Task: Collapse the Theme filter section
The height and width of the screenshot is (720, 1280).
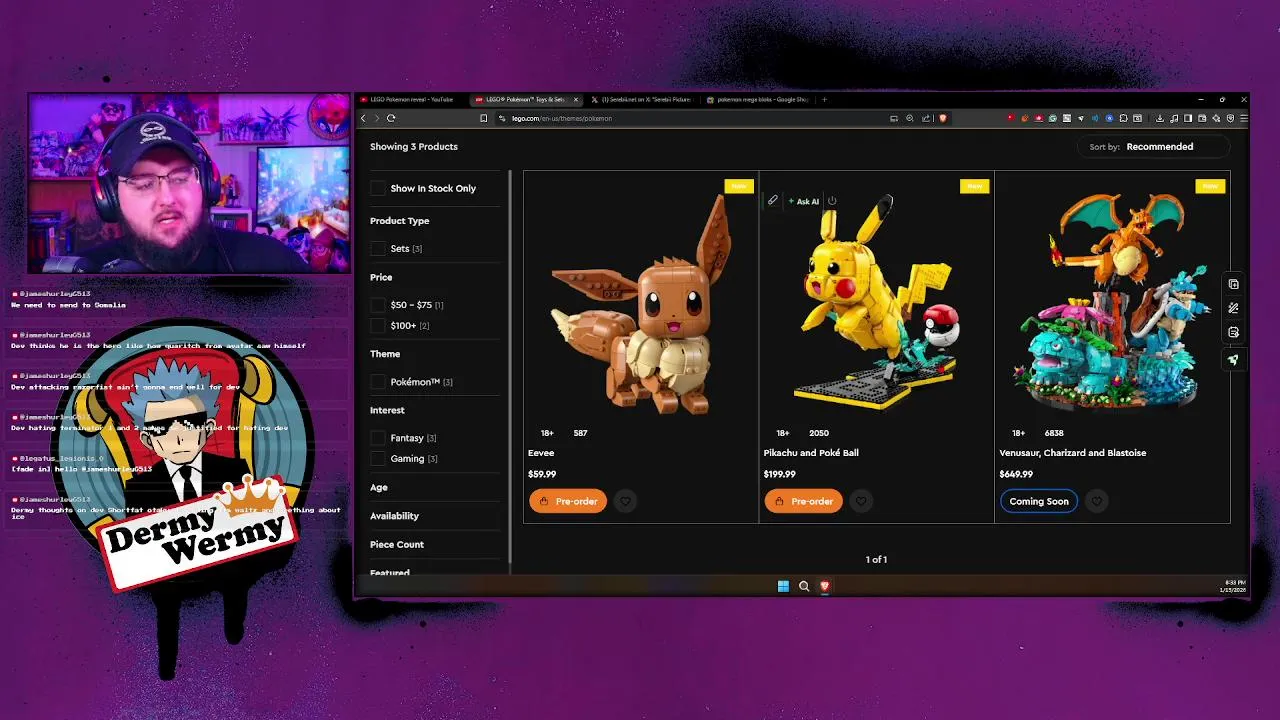Action: click(435, 354)
